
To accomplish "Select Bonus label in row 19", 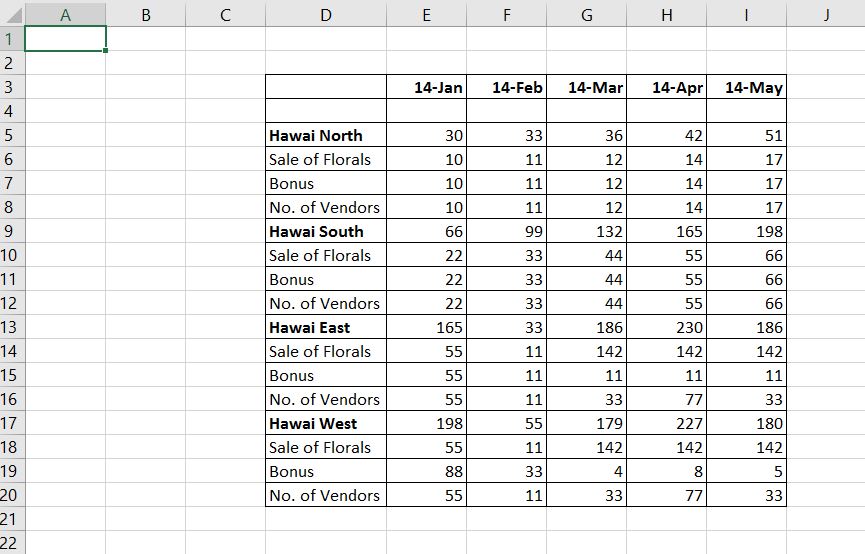I will [326, 471].
